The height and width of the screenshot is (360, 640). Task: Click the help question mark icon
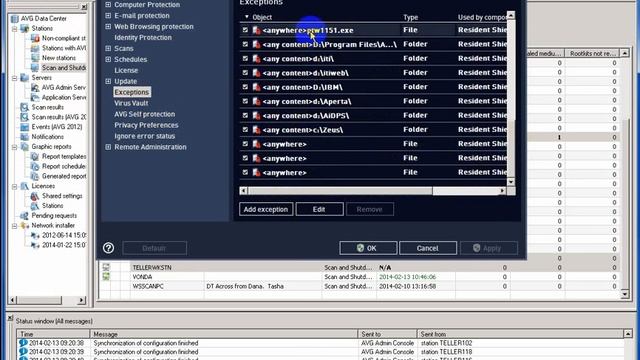click(108, 248)
